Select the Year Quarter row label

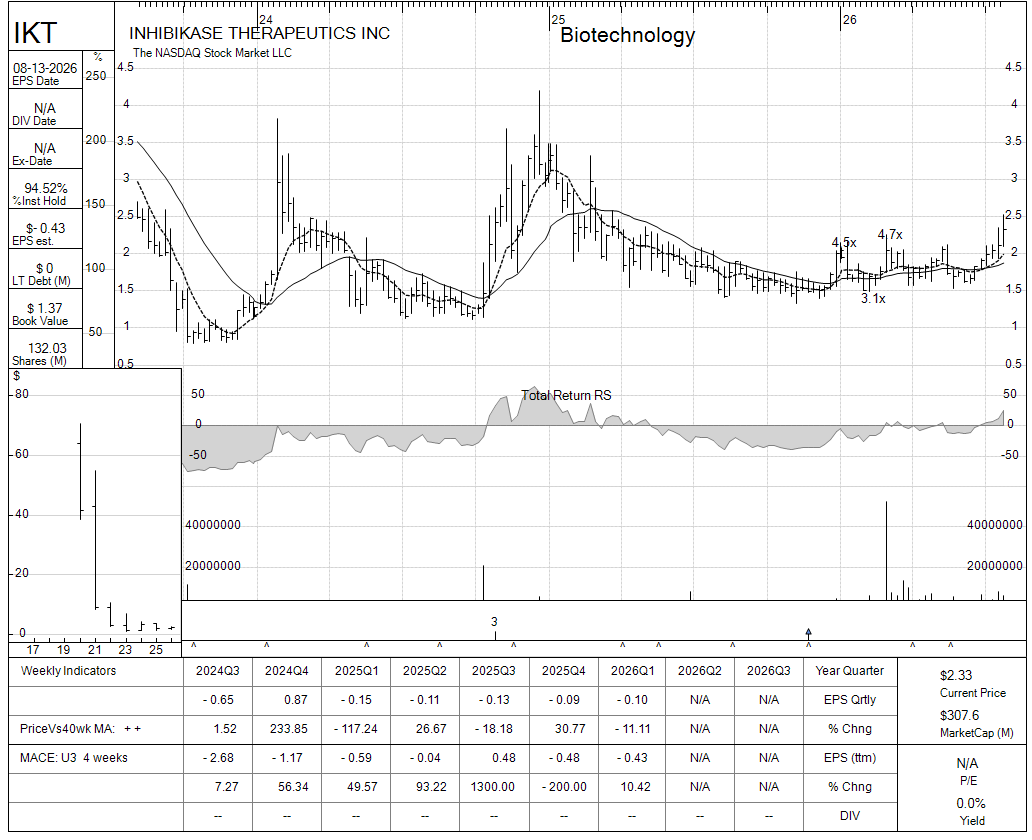[x=850, y=671]
